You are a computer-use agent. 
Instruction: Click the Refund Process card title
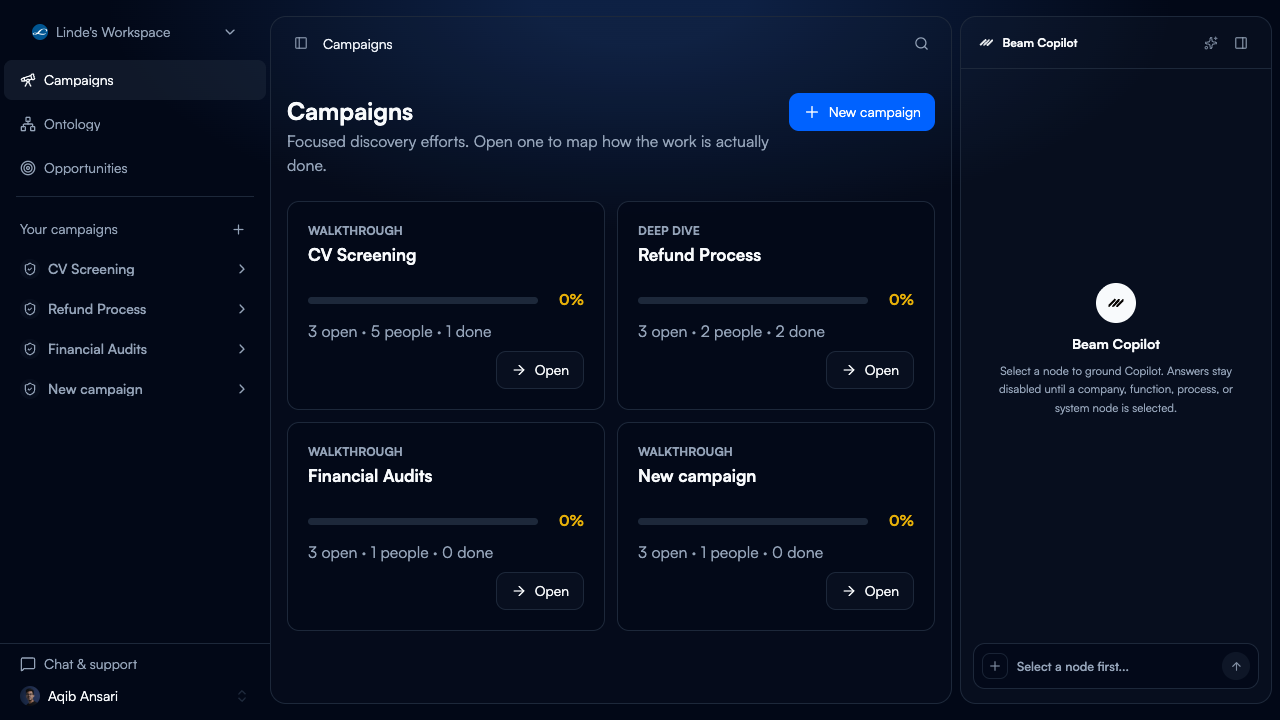699,255
